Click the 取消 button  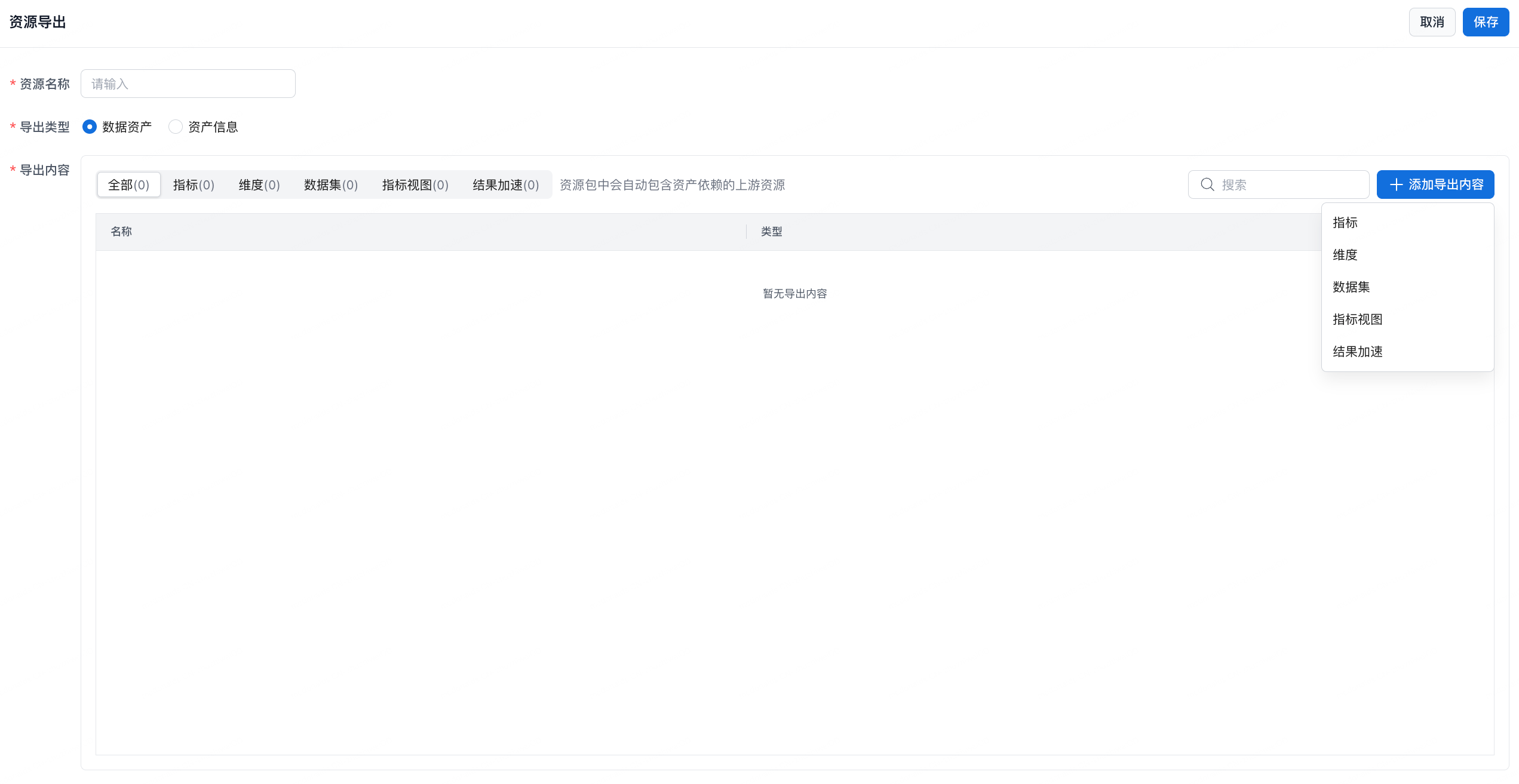tap(1432, 22)
